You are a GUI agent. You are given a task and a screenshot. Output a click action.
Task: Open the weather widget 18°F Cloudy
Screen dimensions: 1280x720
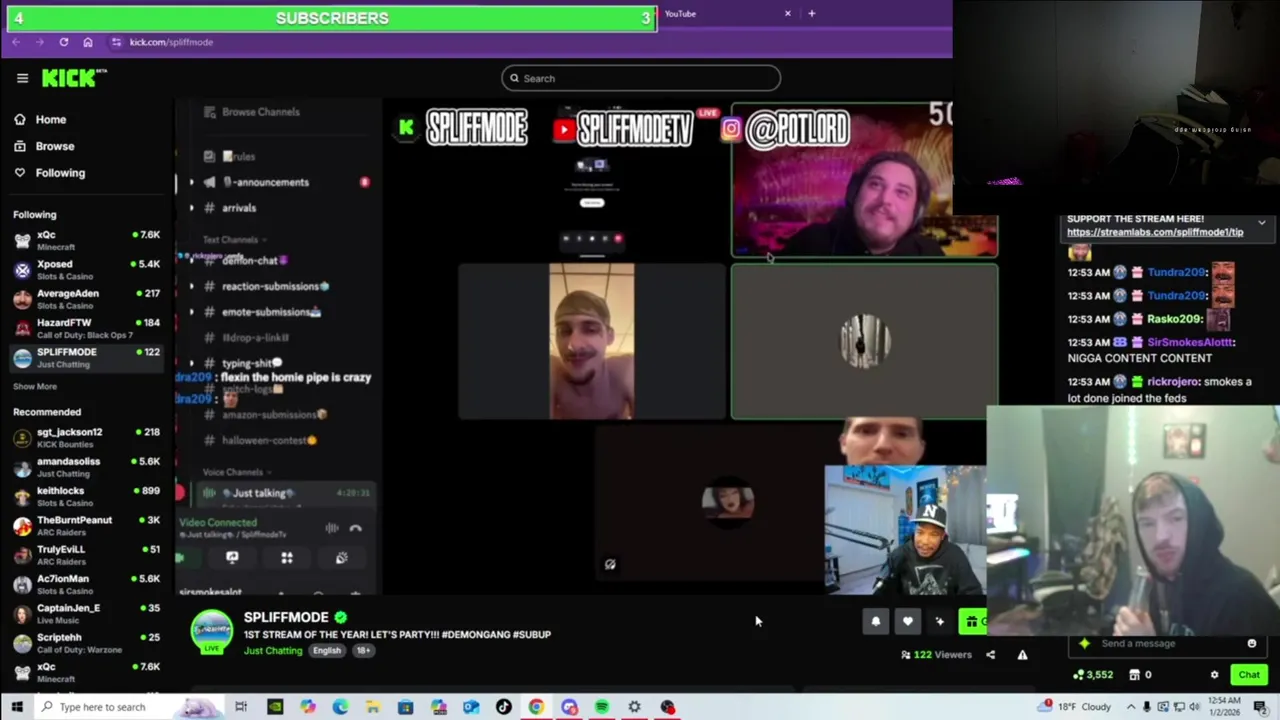click(1076, 707)
